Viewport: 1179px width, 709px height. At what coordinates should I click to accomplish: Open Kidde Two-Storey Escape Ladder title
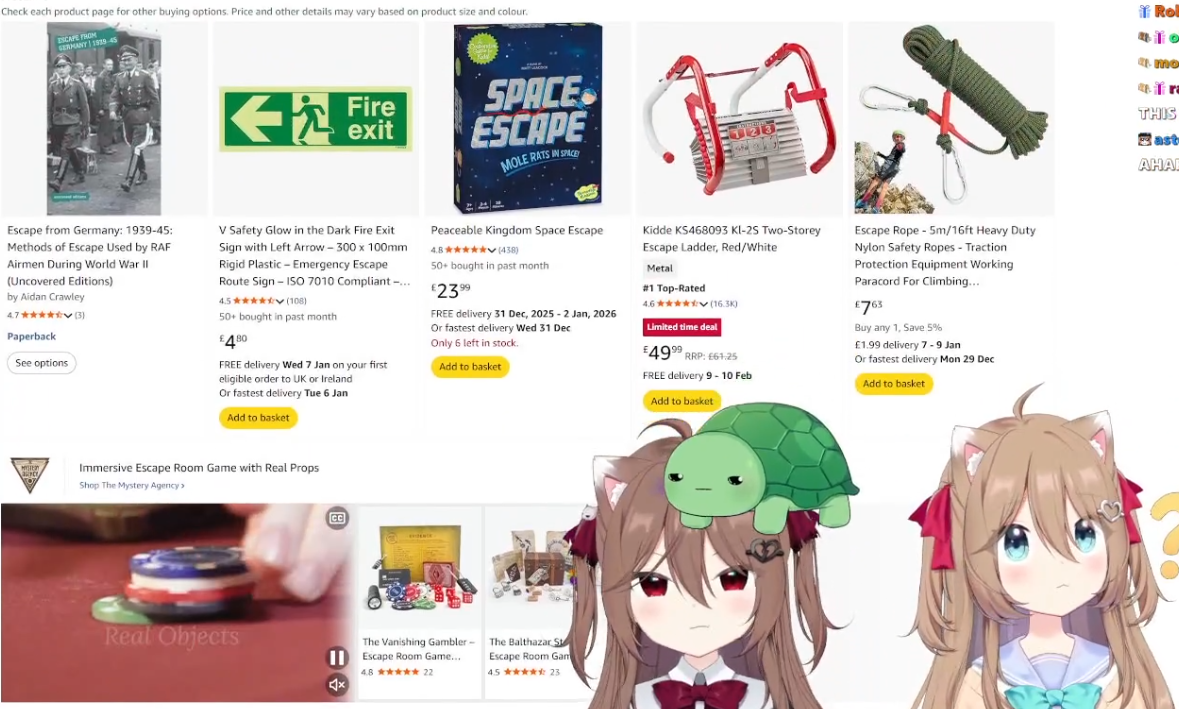click(x=731, y=238)
